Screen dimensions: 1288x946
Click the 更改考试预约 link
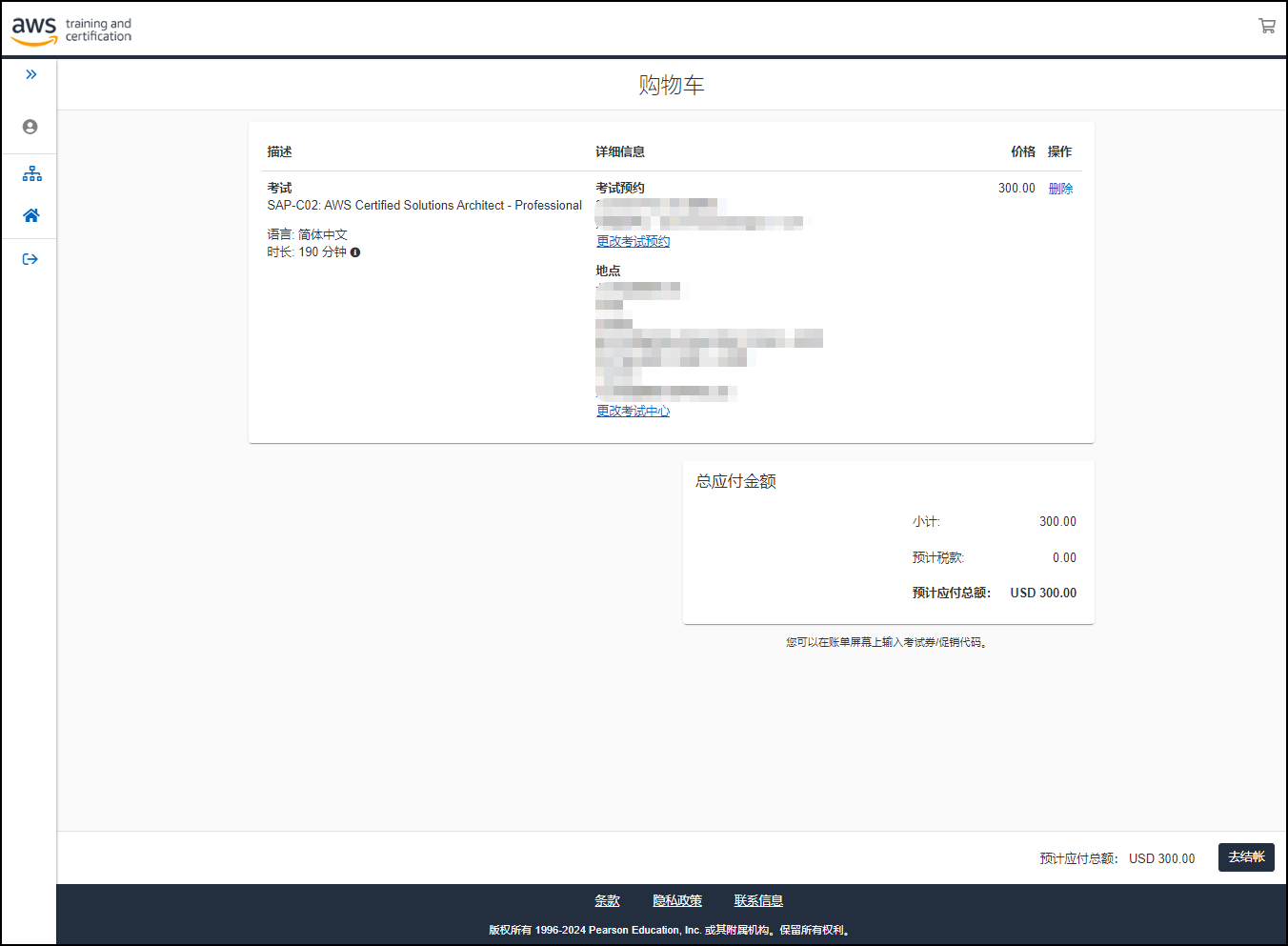pyautogui.click(x=634, y=241)
